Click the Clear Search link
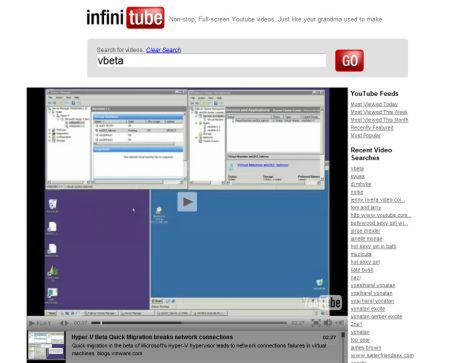The height and width of the screenshot is (363, 450). 163,50
